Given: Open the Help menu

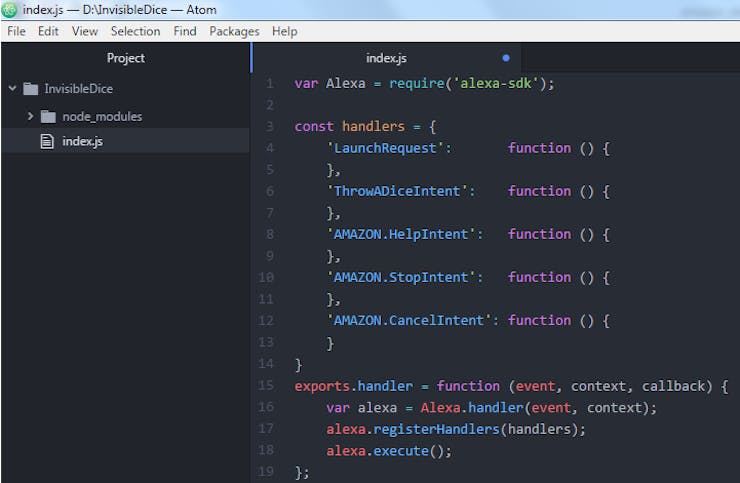Looking at the screenshot, I should click(x=285, y=31).
